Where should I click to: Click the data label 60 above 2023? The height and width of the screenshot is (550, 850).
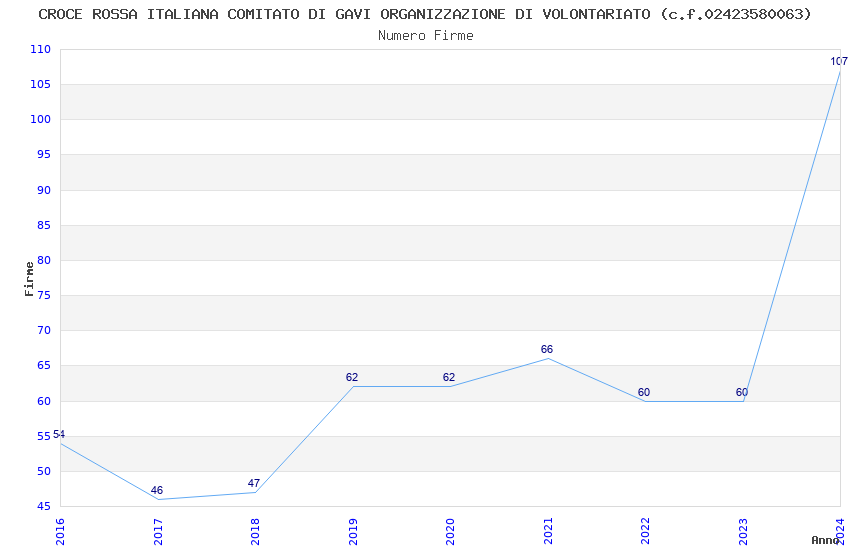(742, 392)
